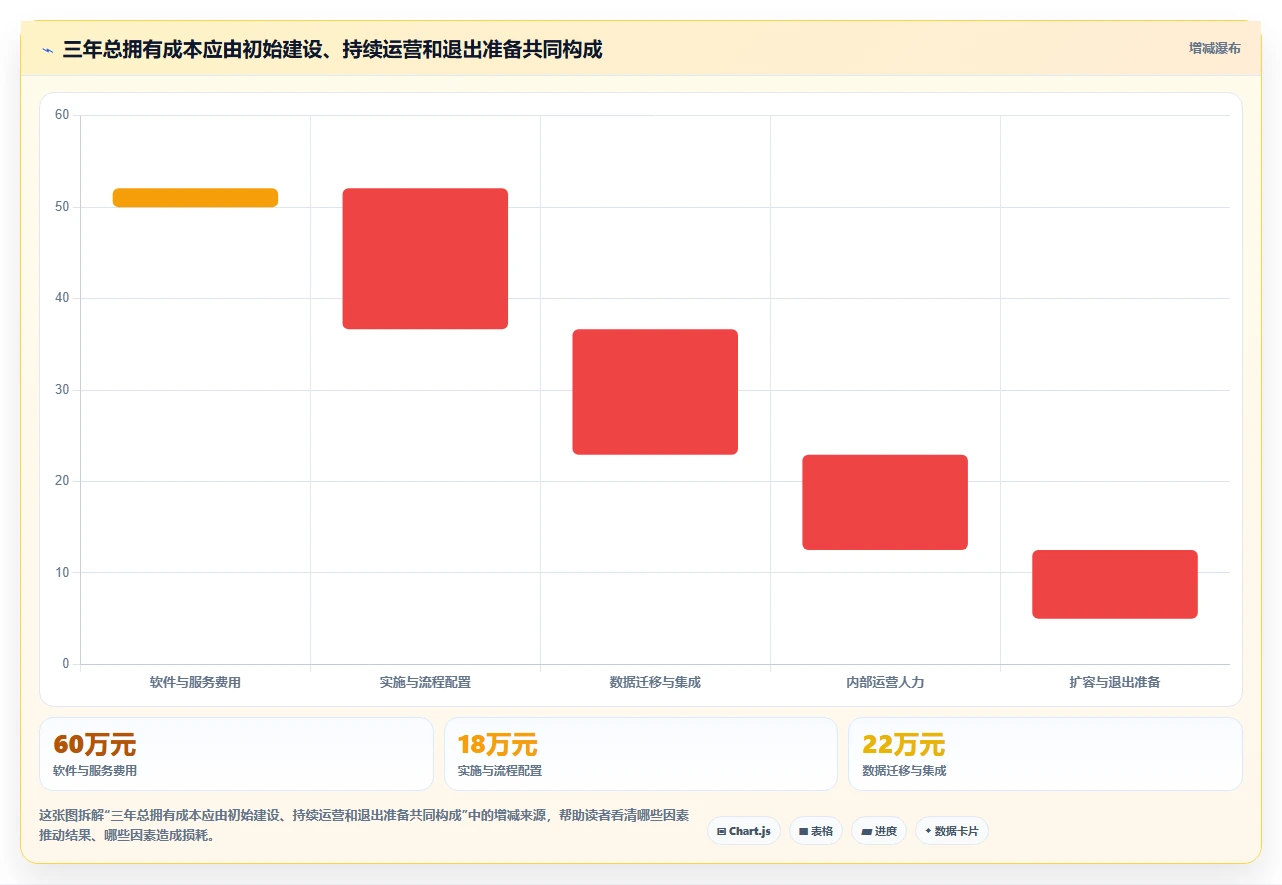Click the y-axis value 40
This screenshot has height=885, width=1282.
(62, 298)
